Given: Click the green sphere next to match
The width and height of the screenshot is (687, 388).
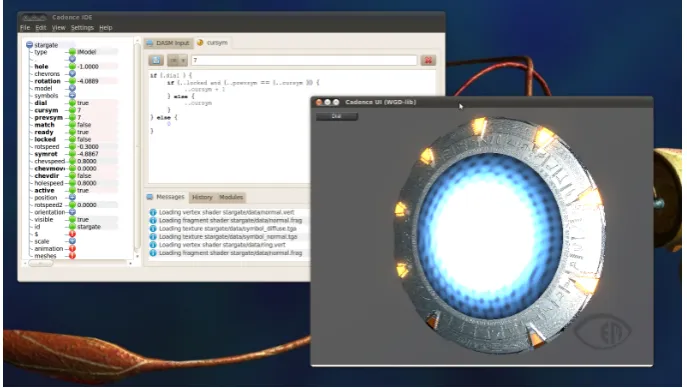Looking at the screenshot, I should pos(72,125).
